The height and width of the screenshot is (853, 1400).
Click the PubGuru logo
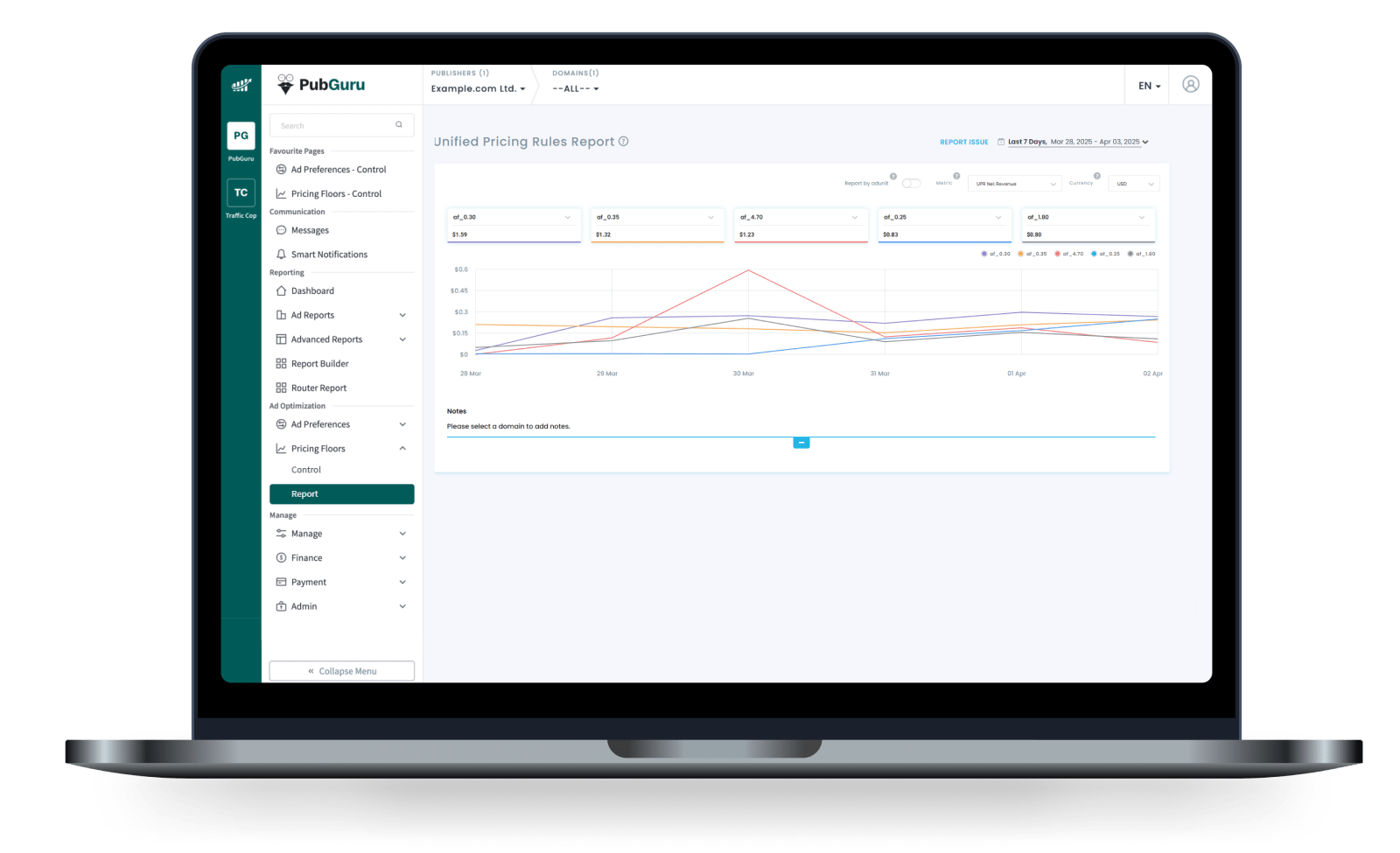(x=321, y=85)
